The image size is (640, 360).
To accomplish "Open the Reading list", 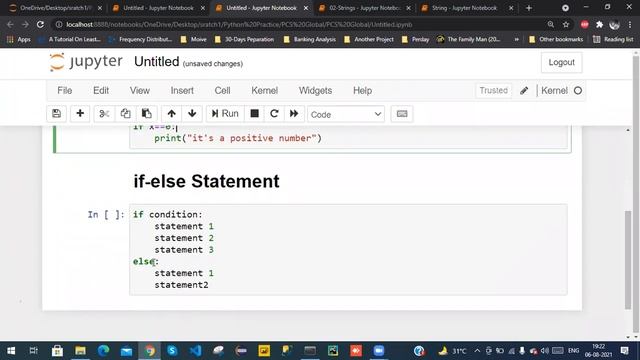I will pyautogui.click(x=613, y=40).
